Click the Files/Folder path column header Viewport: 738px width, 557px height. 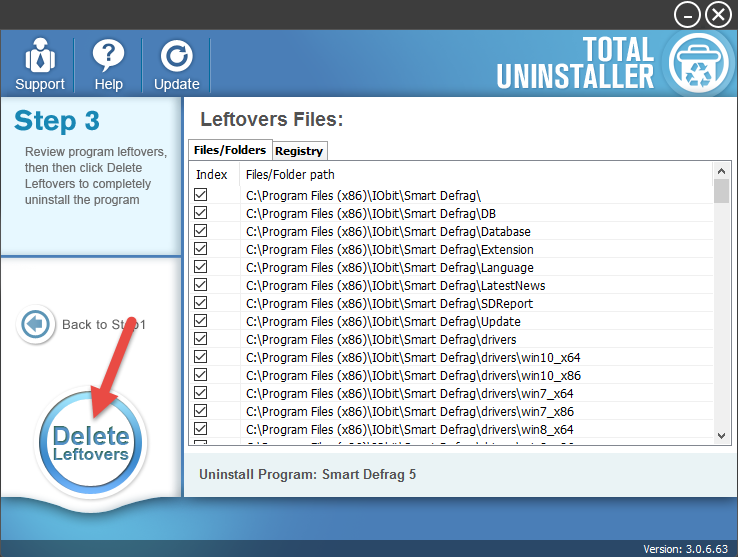pos(290,175)
